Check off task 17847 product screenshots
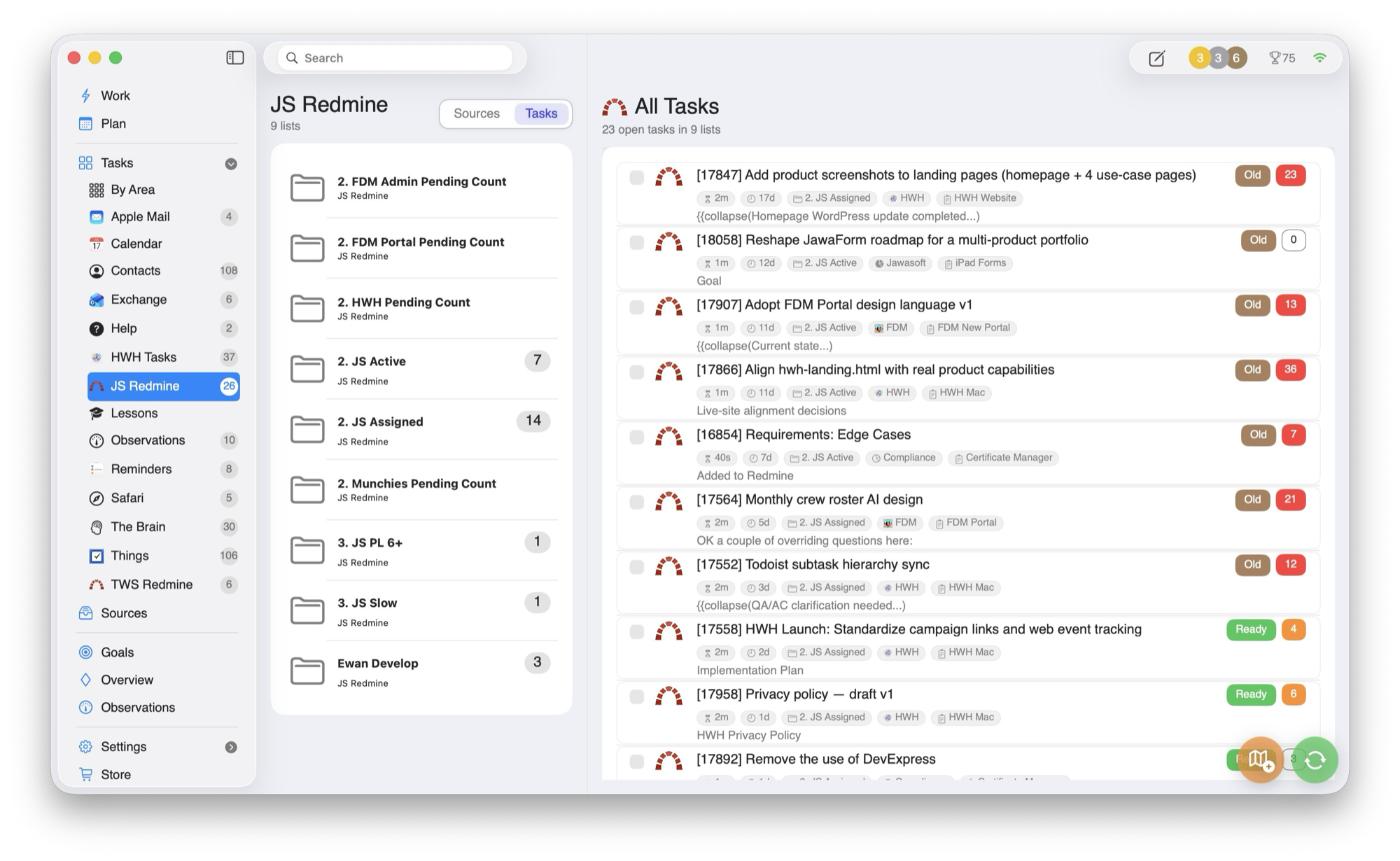 coord(636,177)
